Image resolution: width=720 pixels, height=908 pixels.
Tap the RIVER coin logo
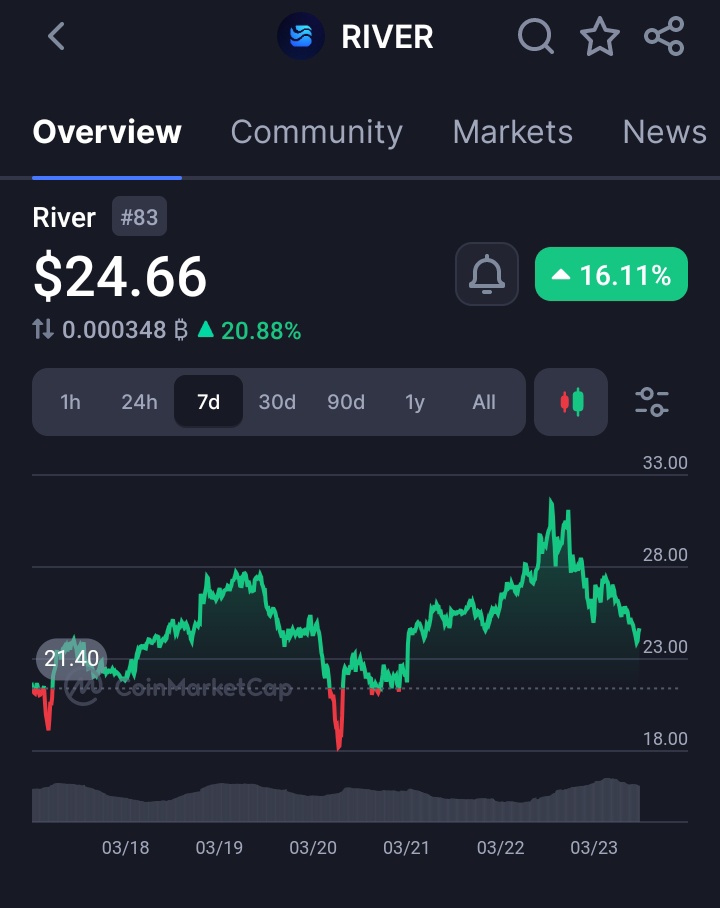click(x=301, y=36)
